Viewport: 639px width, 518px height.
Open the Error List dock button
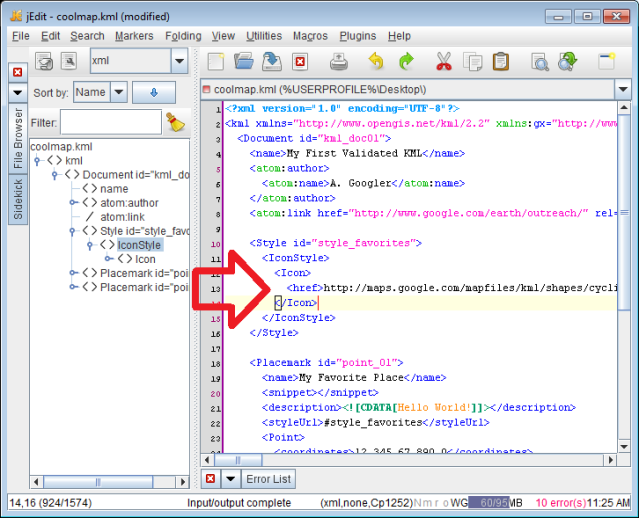tap(269, 479)
